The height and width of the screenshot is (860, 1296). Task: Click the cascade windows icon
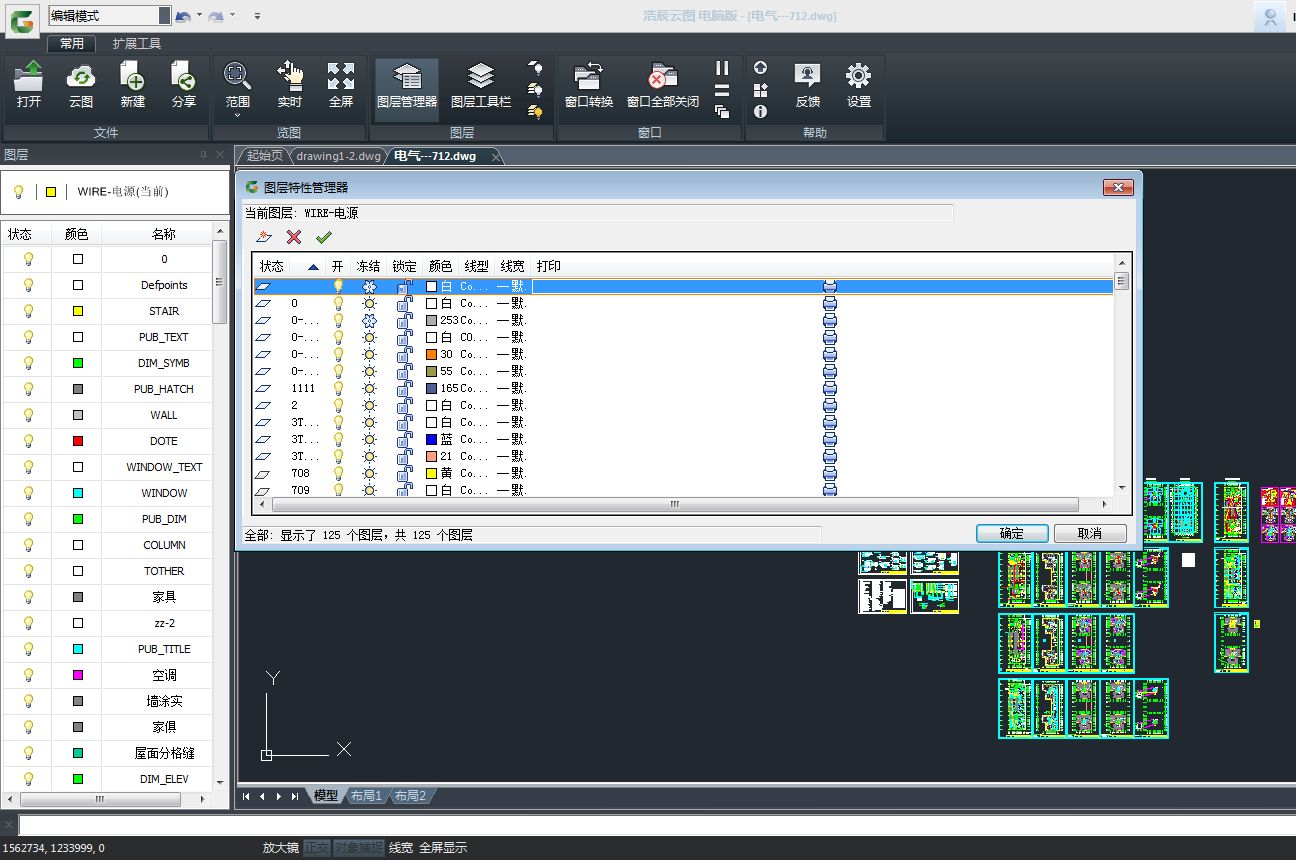[722, 112]
